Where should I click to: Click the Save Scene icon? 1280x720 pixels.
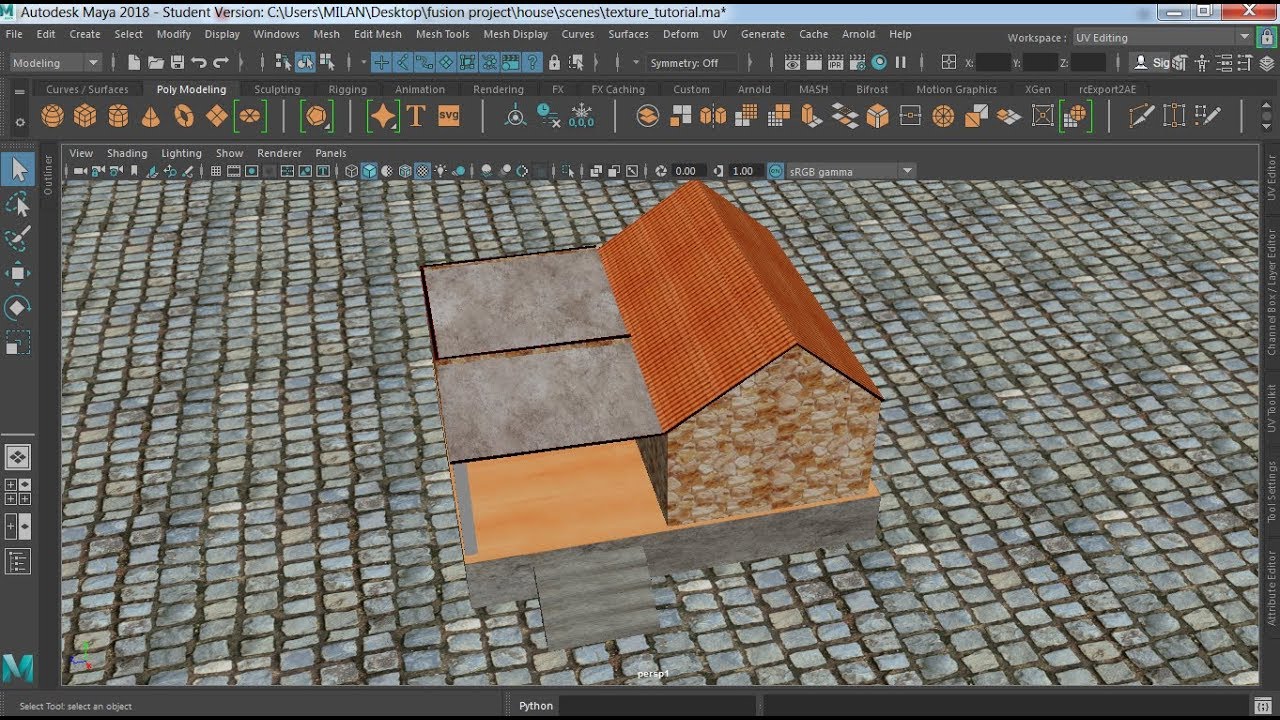177,62
